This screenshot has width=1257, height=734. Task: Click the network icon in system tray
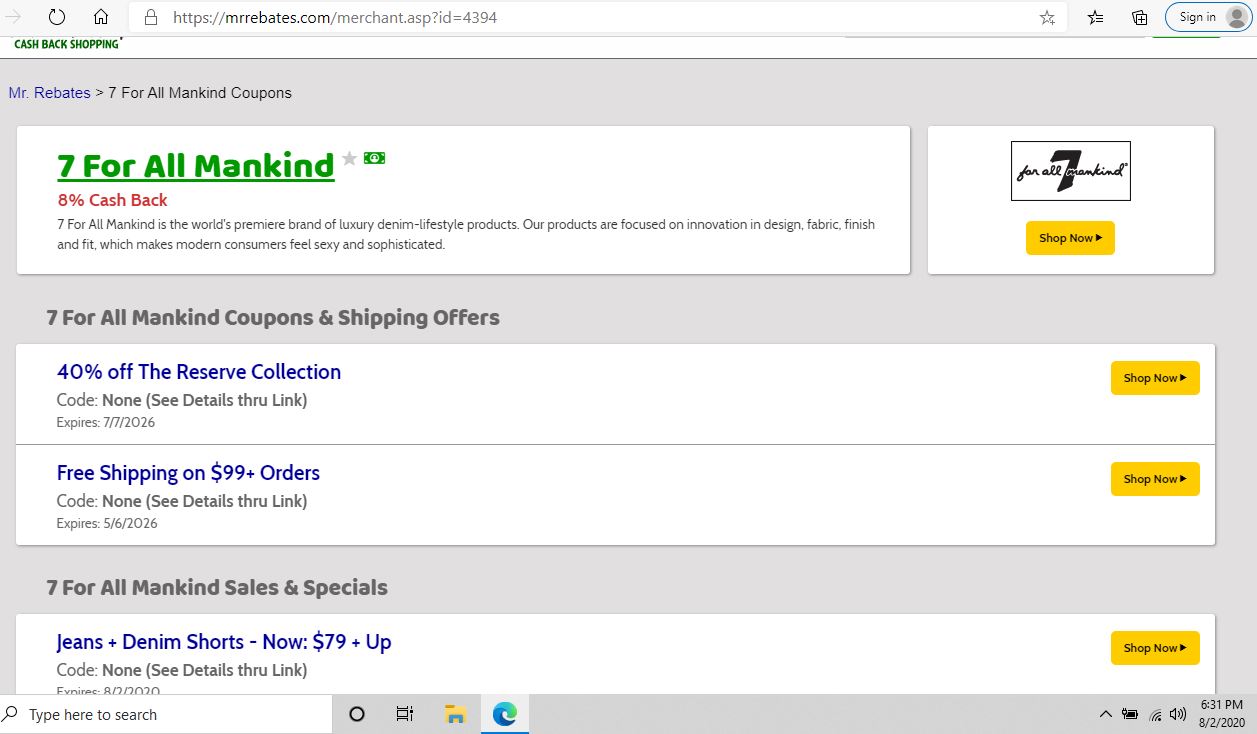(x=1156, y=715)
